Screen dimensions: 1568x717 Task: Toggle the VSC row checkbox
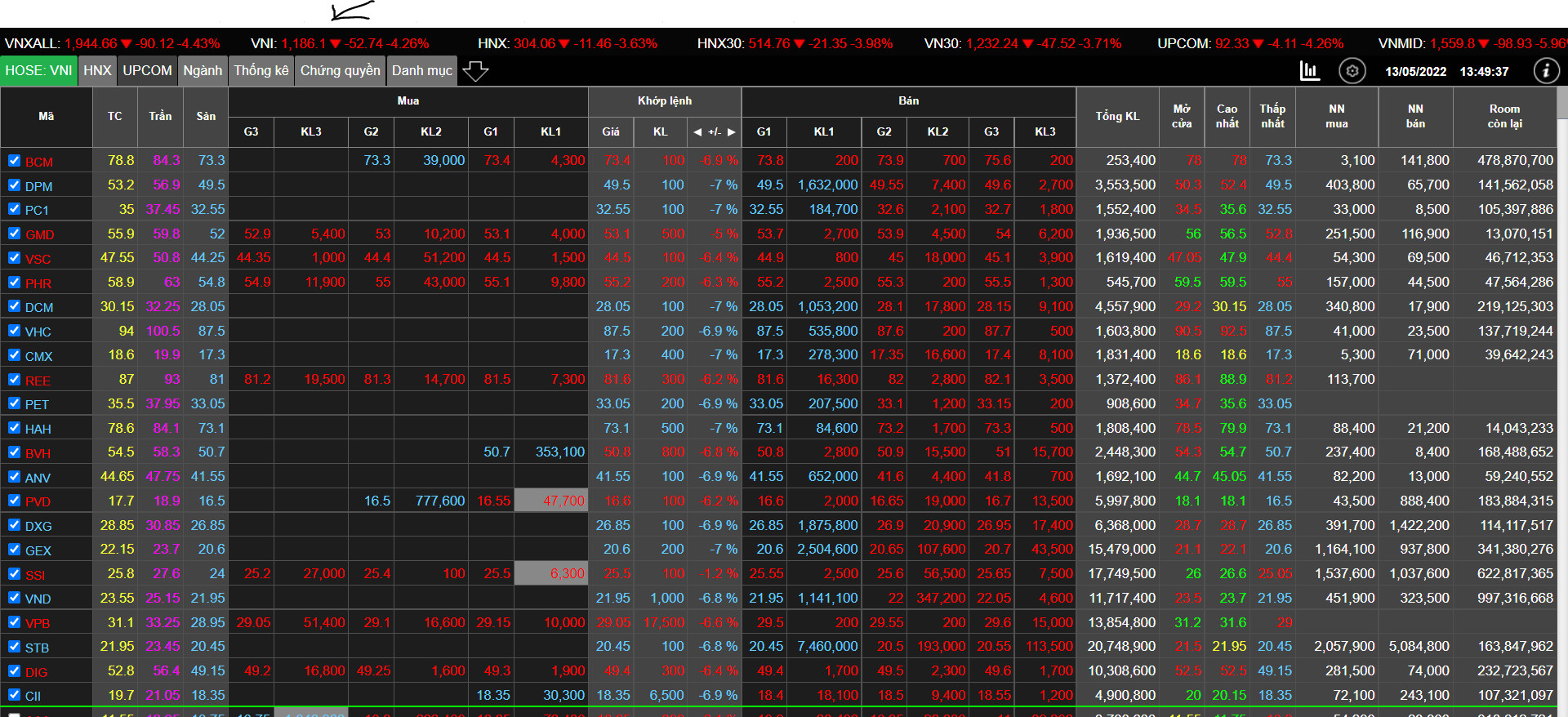[x=14, y=258]
